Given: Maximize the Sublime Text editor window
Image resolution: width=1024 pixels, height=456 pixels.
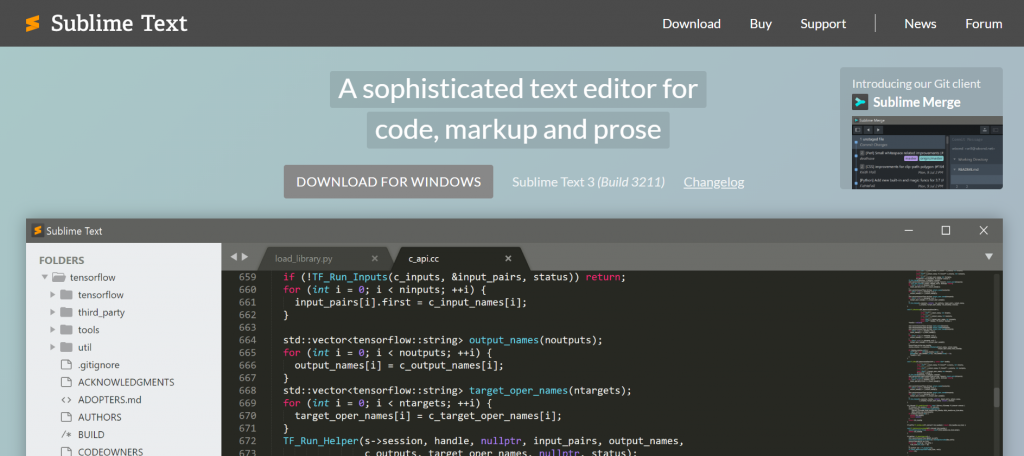Looking at the screenshot, I should point(945,230).
